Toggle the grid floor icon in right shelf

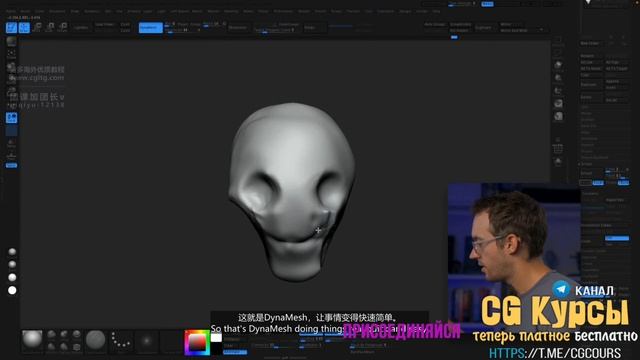pos(558,149)
